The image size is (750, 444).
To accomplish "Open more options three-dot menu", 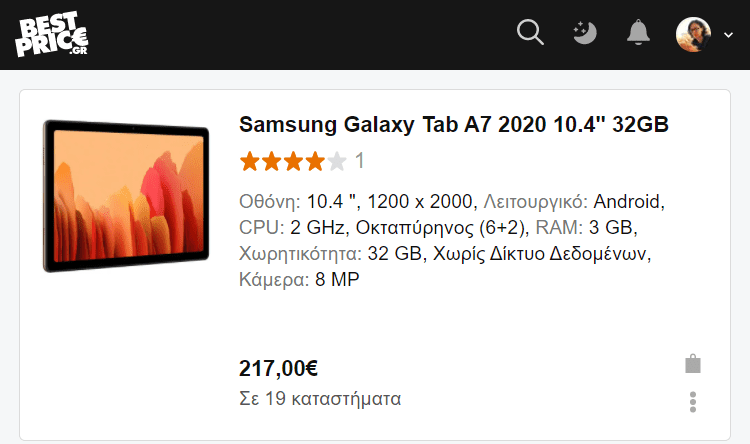I will click(x=693, y=402).
